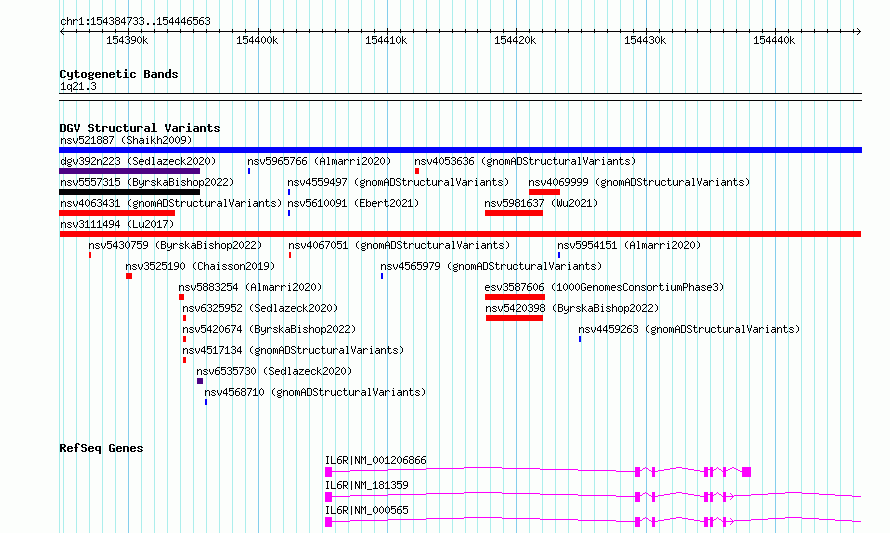Viewport: 890px width, 533px height.
Task: Click the nsv521887 (Shaikh2009) variant label
Action: coord(126,140)
